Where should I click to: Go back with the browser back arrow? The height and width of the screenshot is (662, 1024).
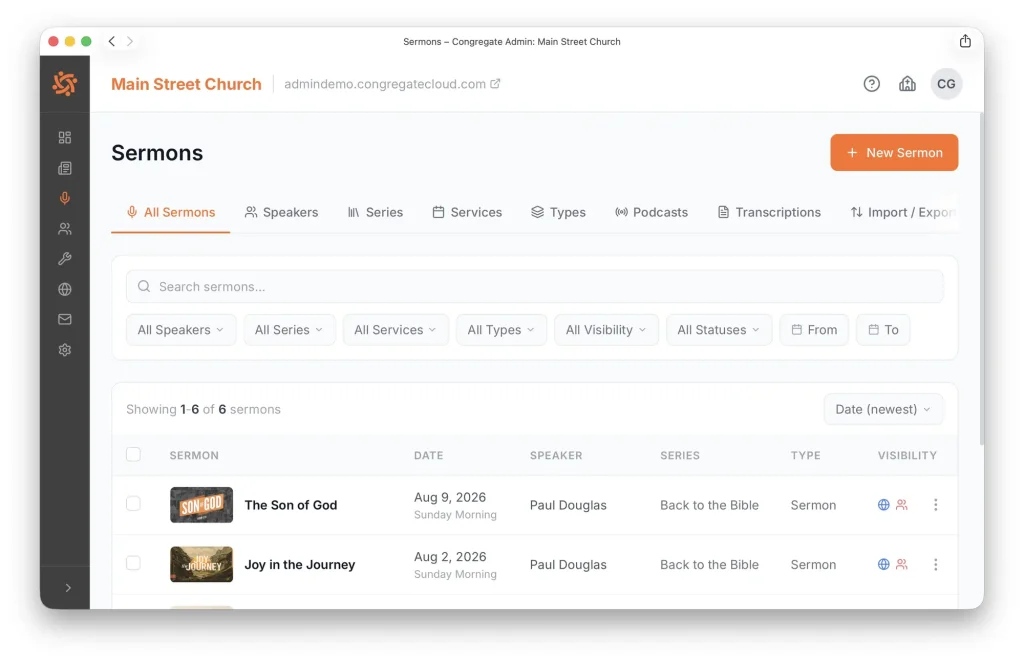point(112,41)
